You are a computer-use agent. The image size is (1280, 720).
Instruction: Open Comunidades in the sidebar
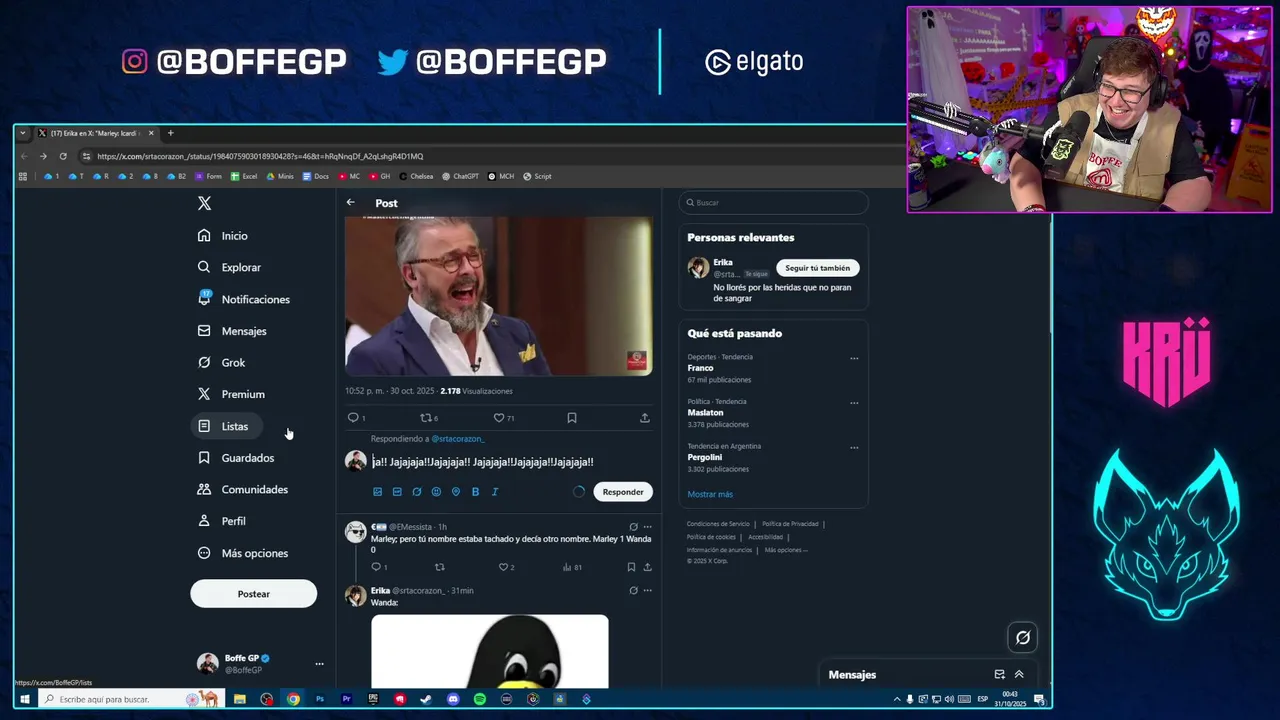click(x=242, y=489)
